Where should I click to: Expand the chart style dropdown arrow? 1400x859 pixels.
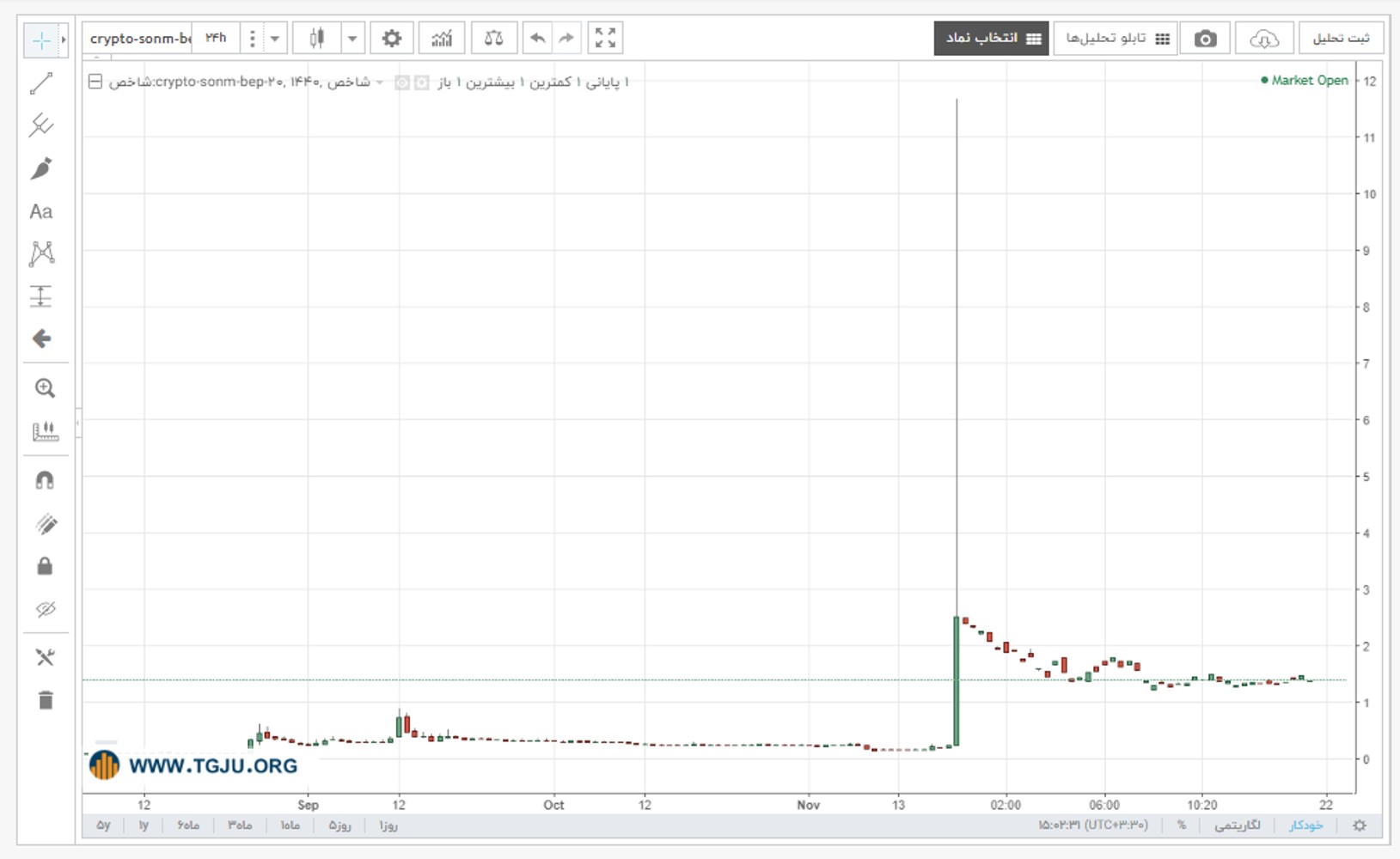point(352,39)
